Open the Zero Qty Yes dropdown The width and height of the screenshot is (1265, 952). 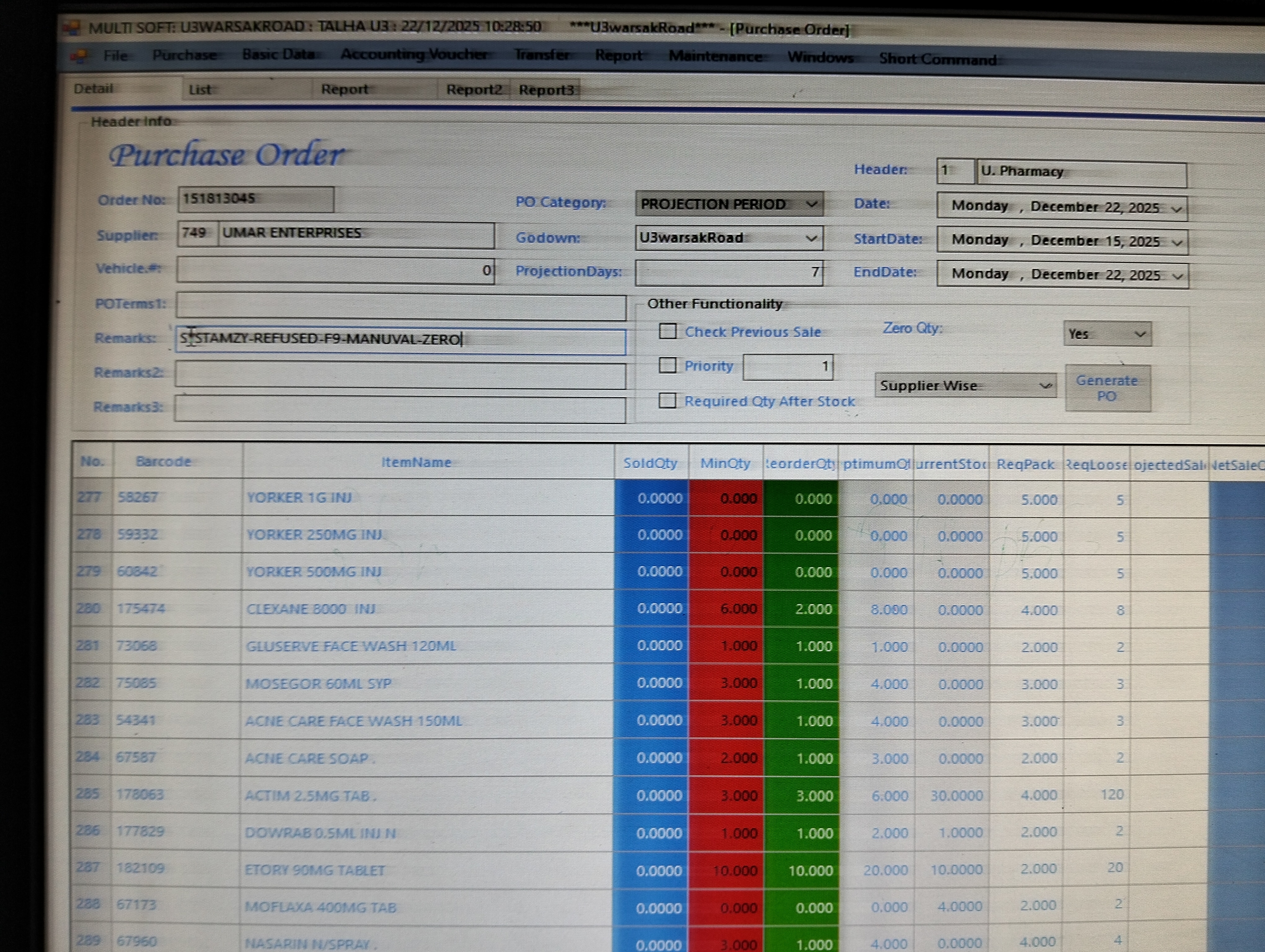1140,334
